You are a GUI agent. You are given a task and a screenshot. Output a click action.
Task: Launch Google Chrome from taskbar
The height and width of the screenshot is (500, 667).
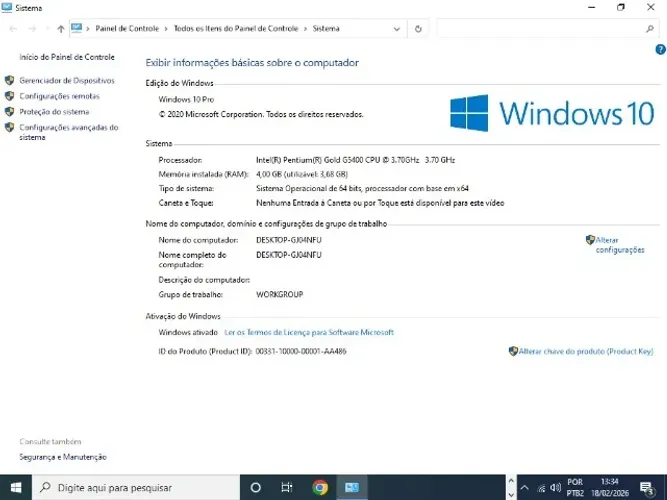[x=320, y=488]
